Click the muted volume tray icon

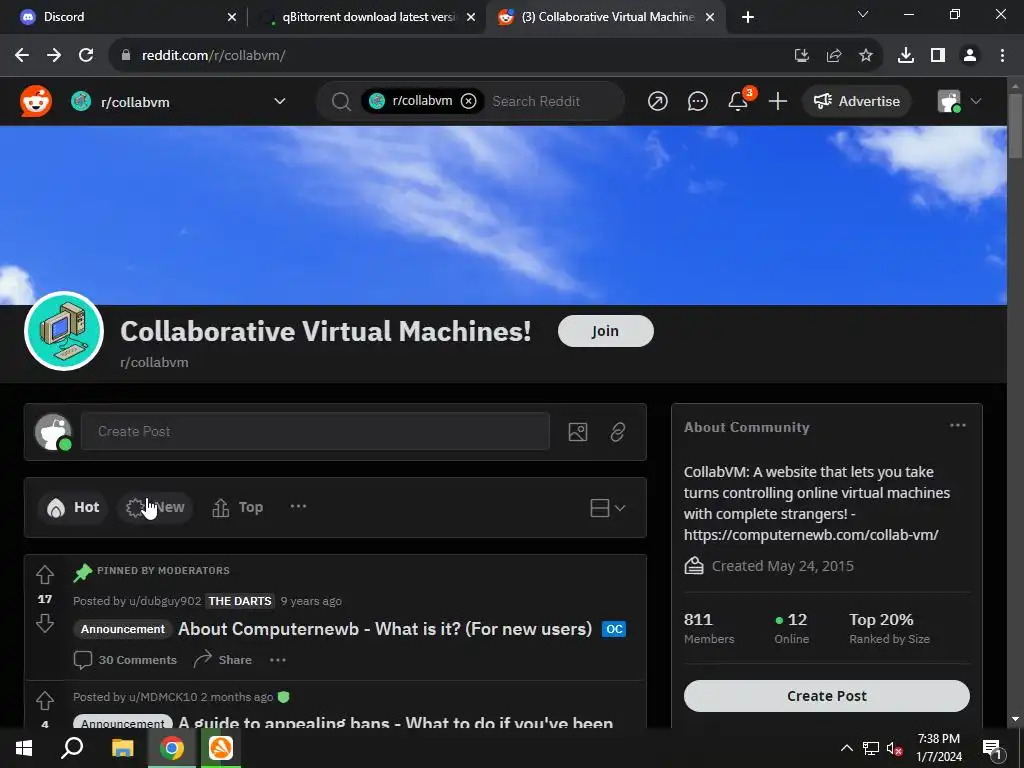(x=895, y=748)
